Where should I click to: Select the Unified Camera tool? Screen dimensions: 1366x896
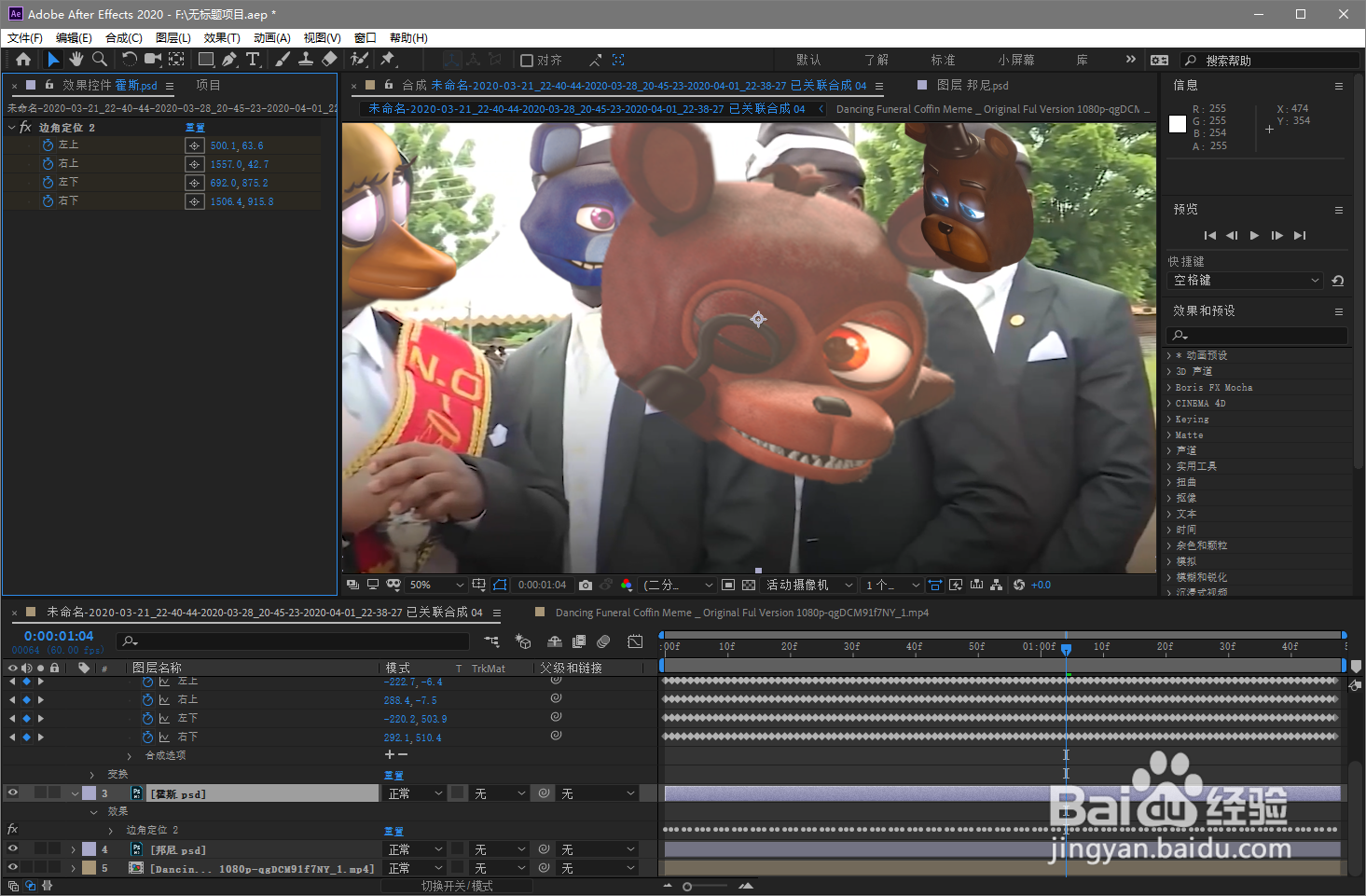[x=152, y=59]
